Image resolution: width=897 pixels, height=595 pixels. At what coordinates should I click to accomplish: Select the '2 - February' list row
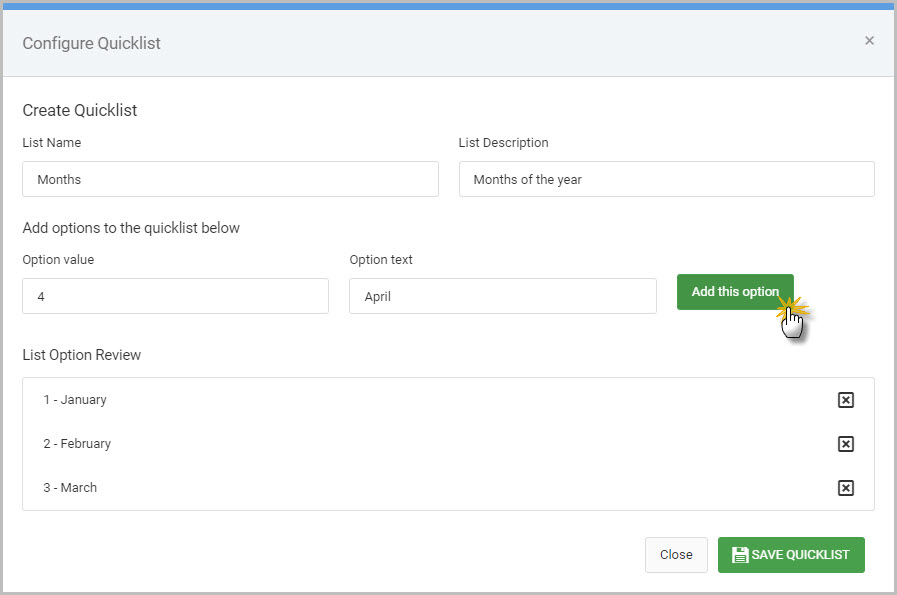tap(448, 444)
